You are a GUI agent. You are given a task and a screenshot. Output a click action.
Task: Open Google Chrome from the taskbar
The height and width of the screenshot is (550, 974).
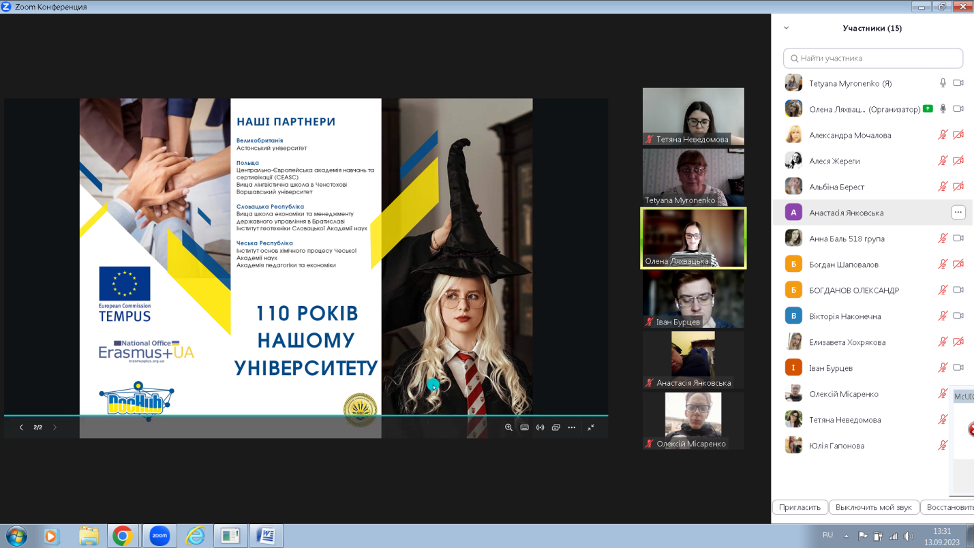pos(122,535)
